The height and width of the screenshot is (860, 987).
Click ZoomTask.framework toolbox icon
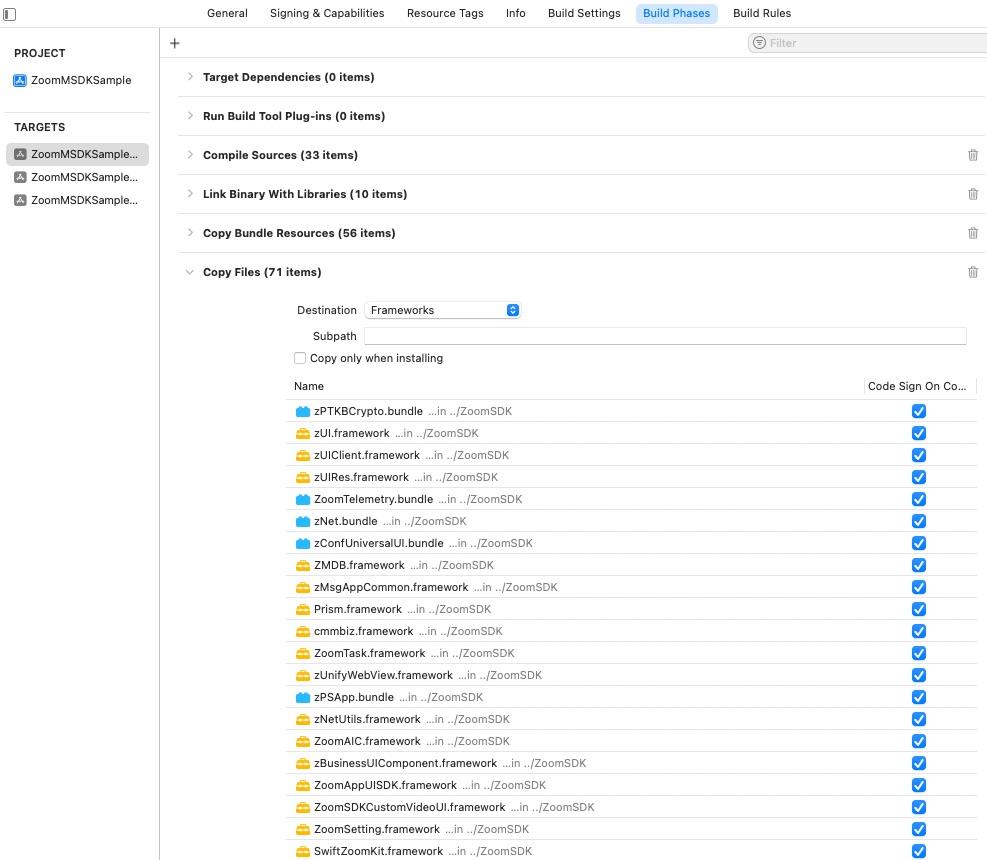click(x=303, y=653)
